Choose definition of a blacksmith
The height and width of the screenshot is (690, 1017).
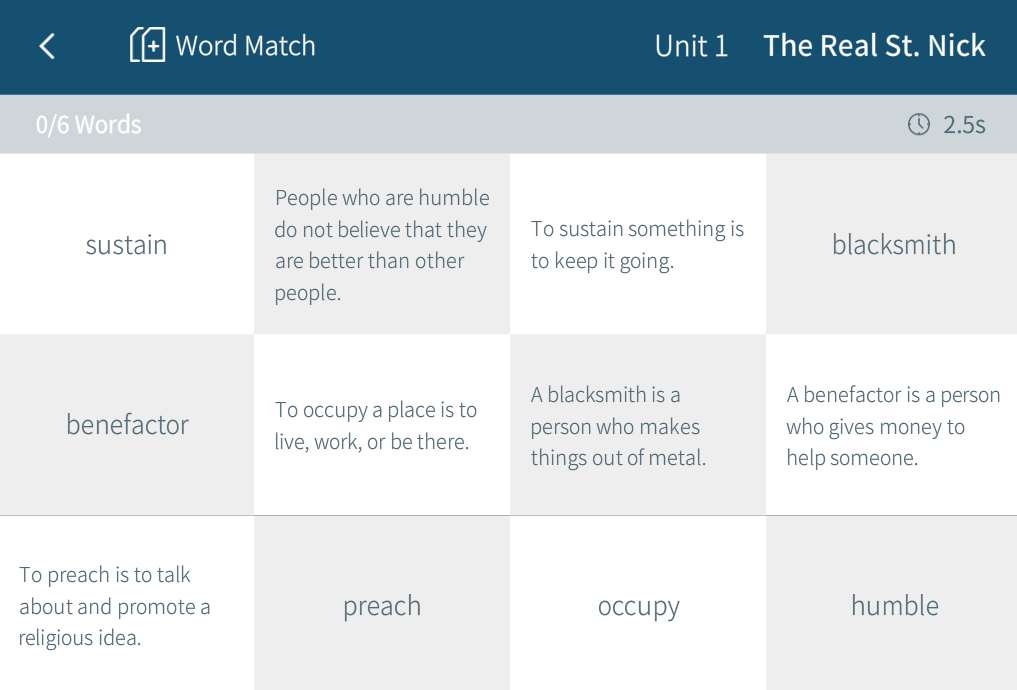tap(638, 425)
